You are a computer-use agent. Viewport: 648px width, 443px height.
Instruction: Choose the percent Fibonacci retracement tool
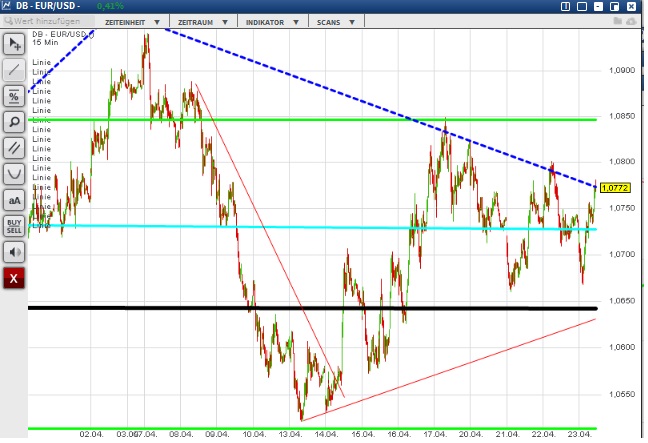pos(14,96)
